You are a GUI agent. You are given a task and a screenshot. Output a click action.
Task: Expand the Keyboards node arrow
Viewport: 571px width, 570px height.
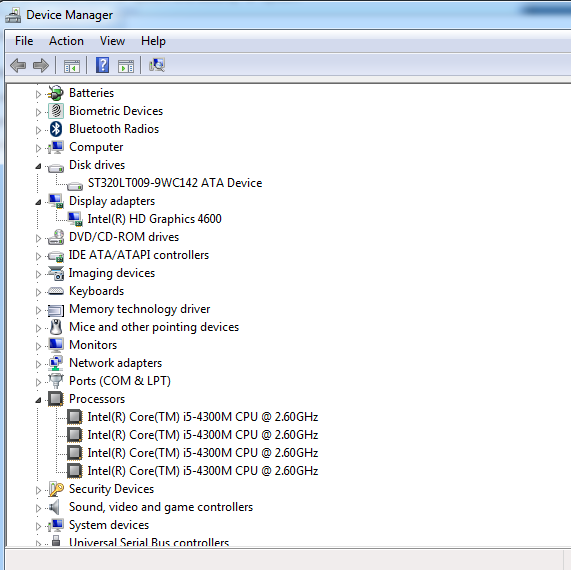[38, 292]
